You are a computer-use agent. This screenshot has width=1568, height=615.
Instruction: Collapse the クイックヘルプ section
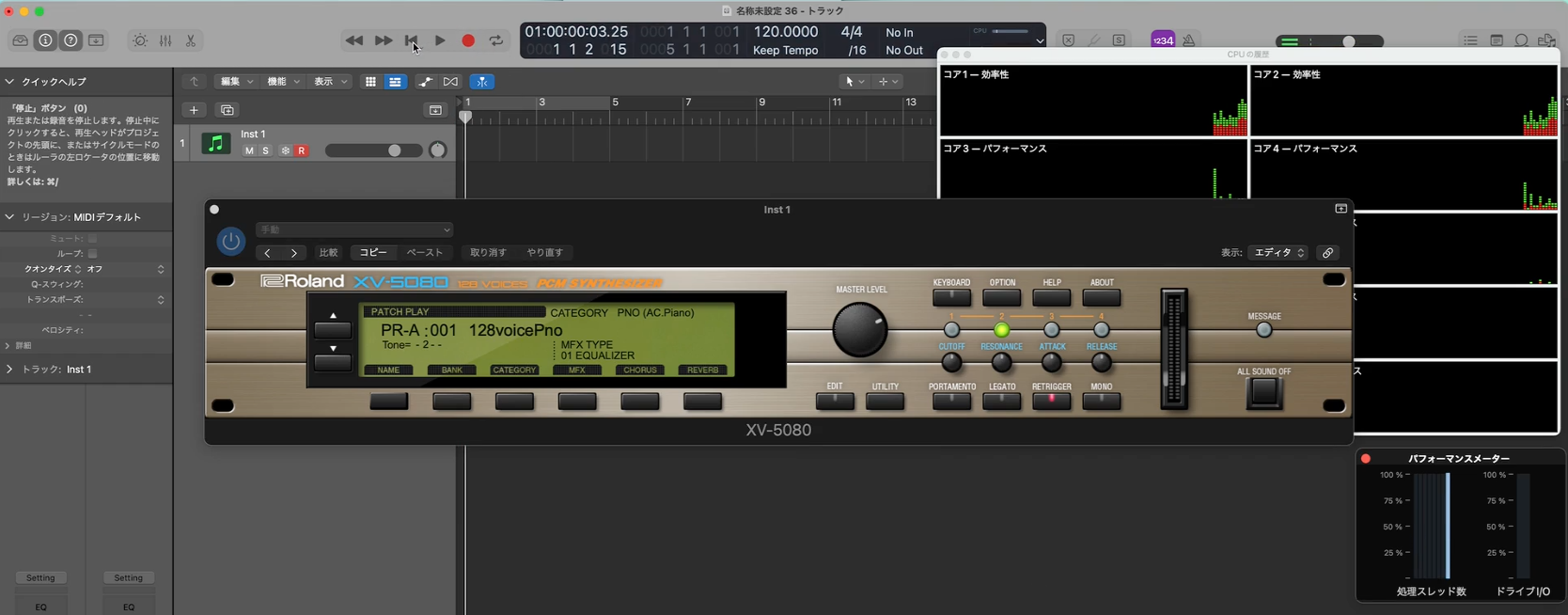point(9,82)
